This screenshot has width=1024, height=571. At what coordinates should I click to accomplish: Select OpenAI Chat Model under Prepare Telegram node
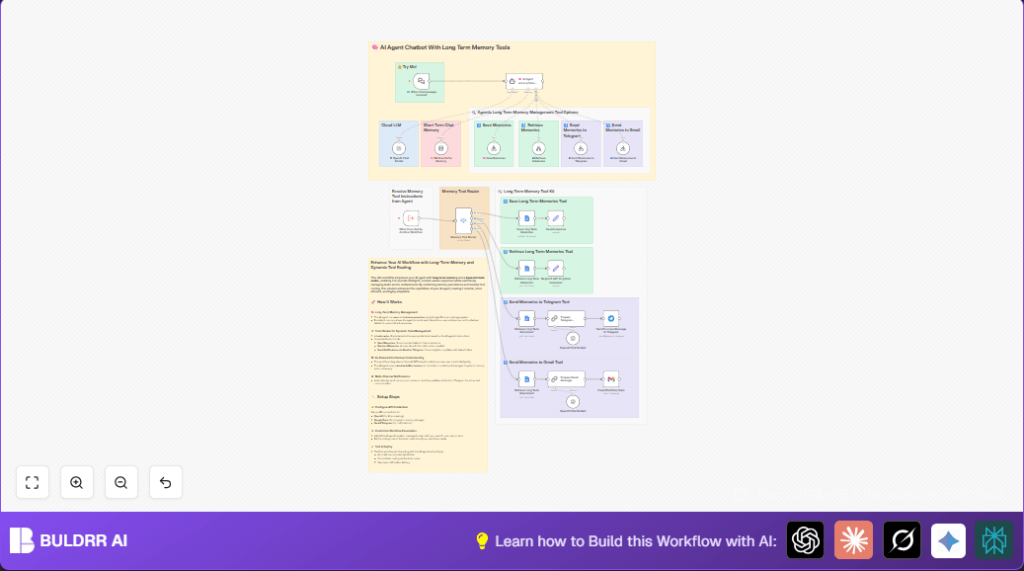pyautogui.click(x=573, y=338)
